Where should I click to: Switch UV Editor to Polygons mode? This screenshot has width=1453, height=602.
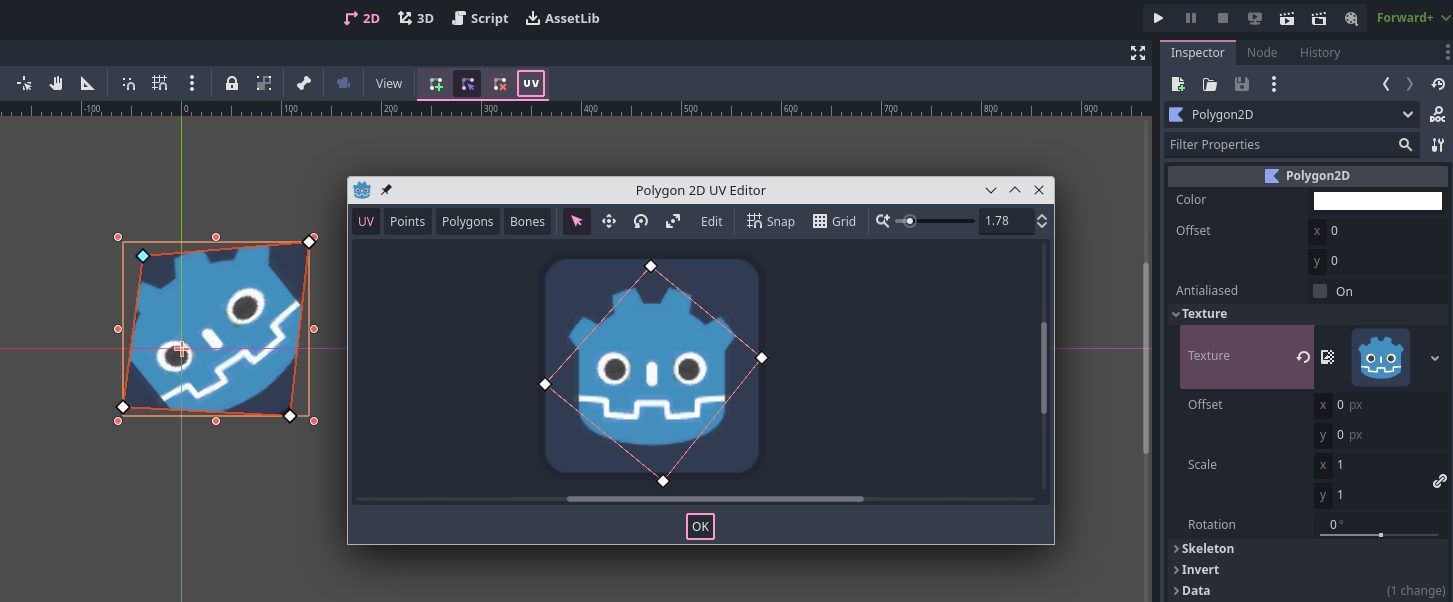(468, 221)
